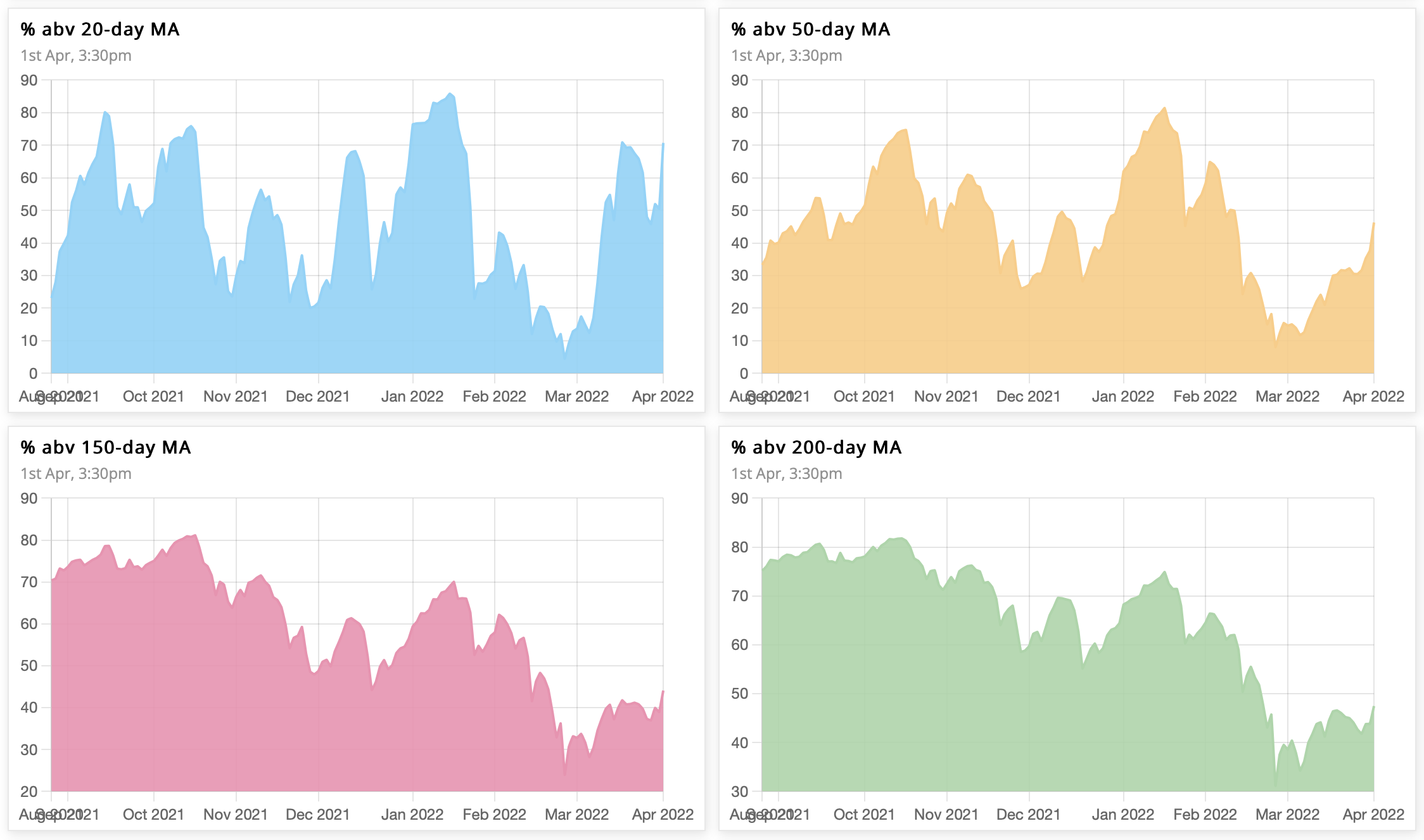Screen dimensions: 1424x840
Task: Click the "% abv 20-day MA" chart title
Action: pyautogui.click(x=100, y=30)
